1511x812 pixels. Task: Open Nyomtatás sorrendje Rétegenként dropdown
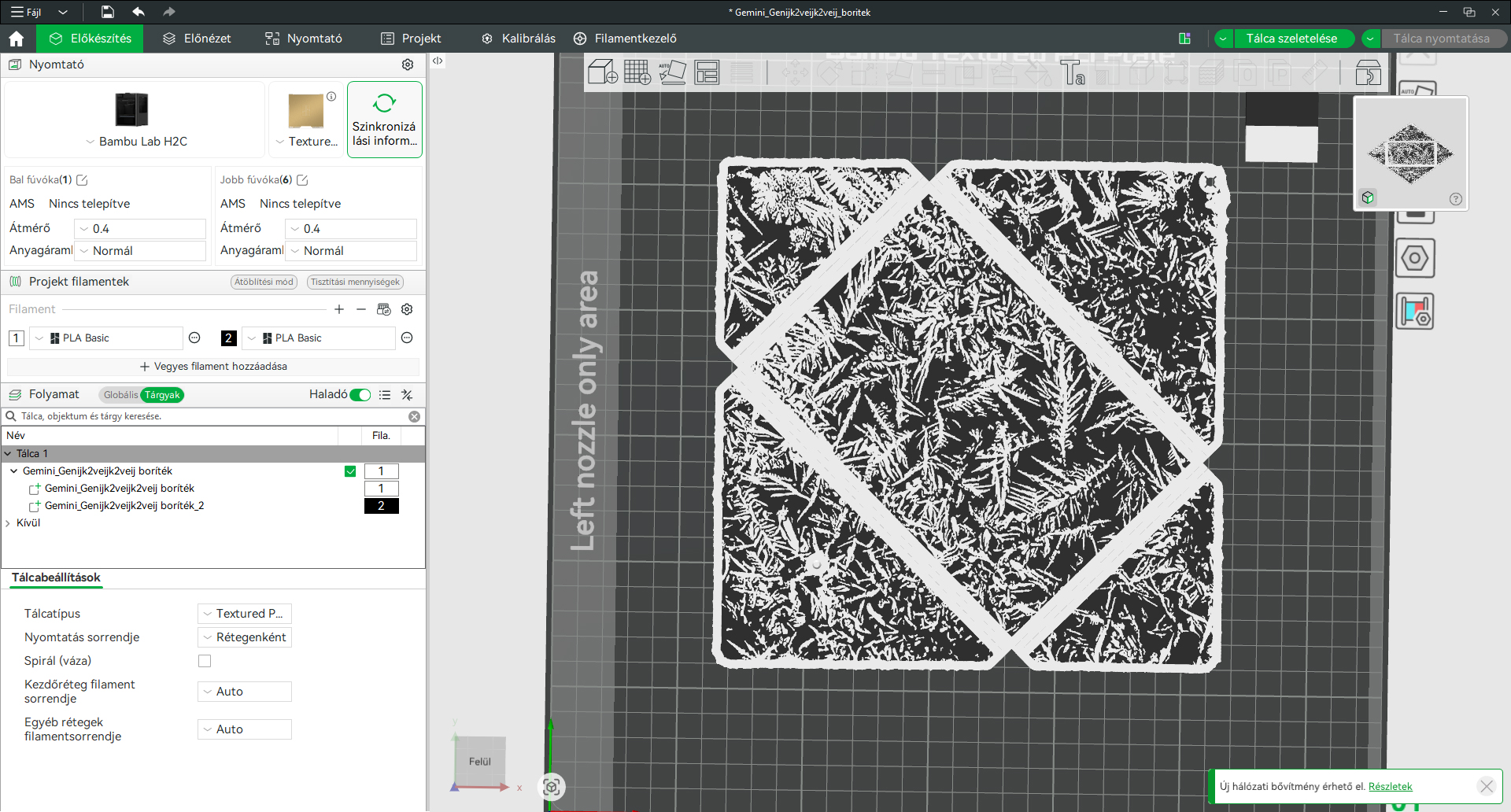(245, 637)
